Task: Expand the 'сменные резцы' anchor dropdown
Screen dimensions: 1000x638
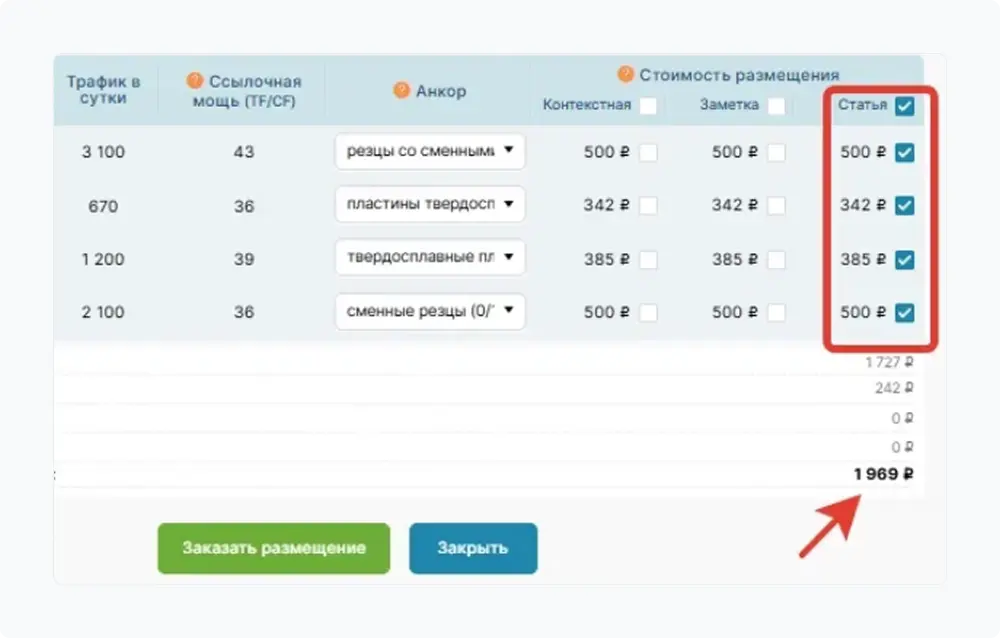Action: (x=430, y=311)
